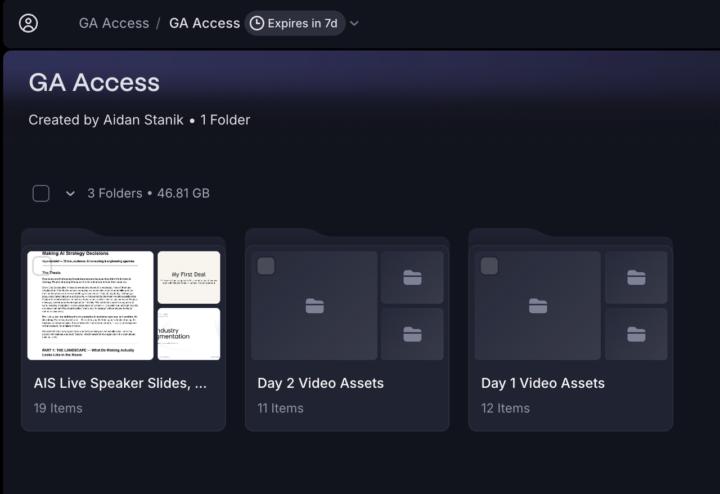The image size is (720, 494).
Task: Select the current GA Access breadcrumb
Action: pos(204,23)
